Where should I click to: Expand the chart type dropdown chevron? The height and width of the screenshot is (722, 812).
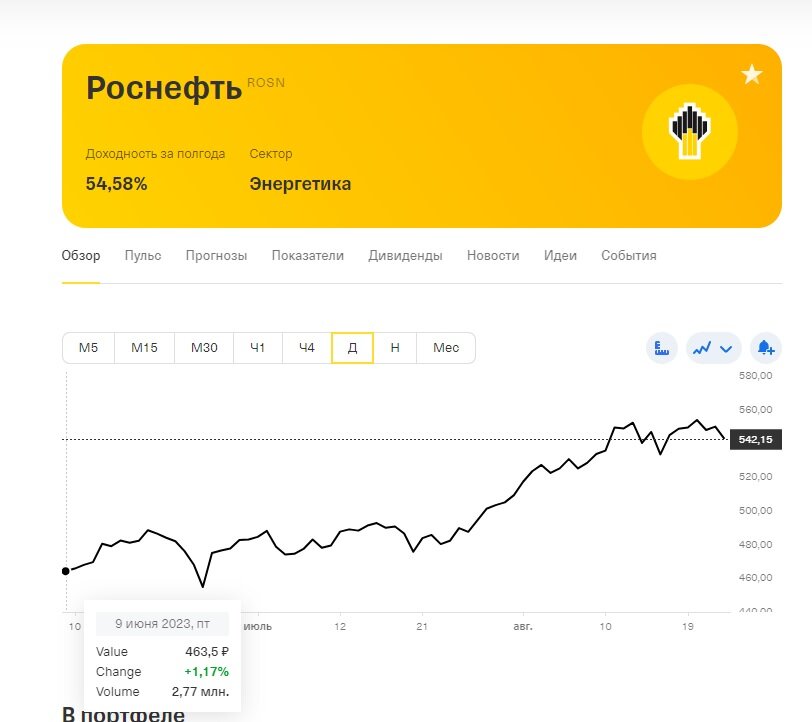[724, 347]
